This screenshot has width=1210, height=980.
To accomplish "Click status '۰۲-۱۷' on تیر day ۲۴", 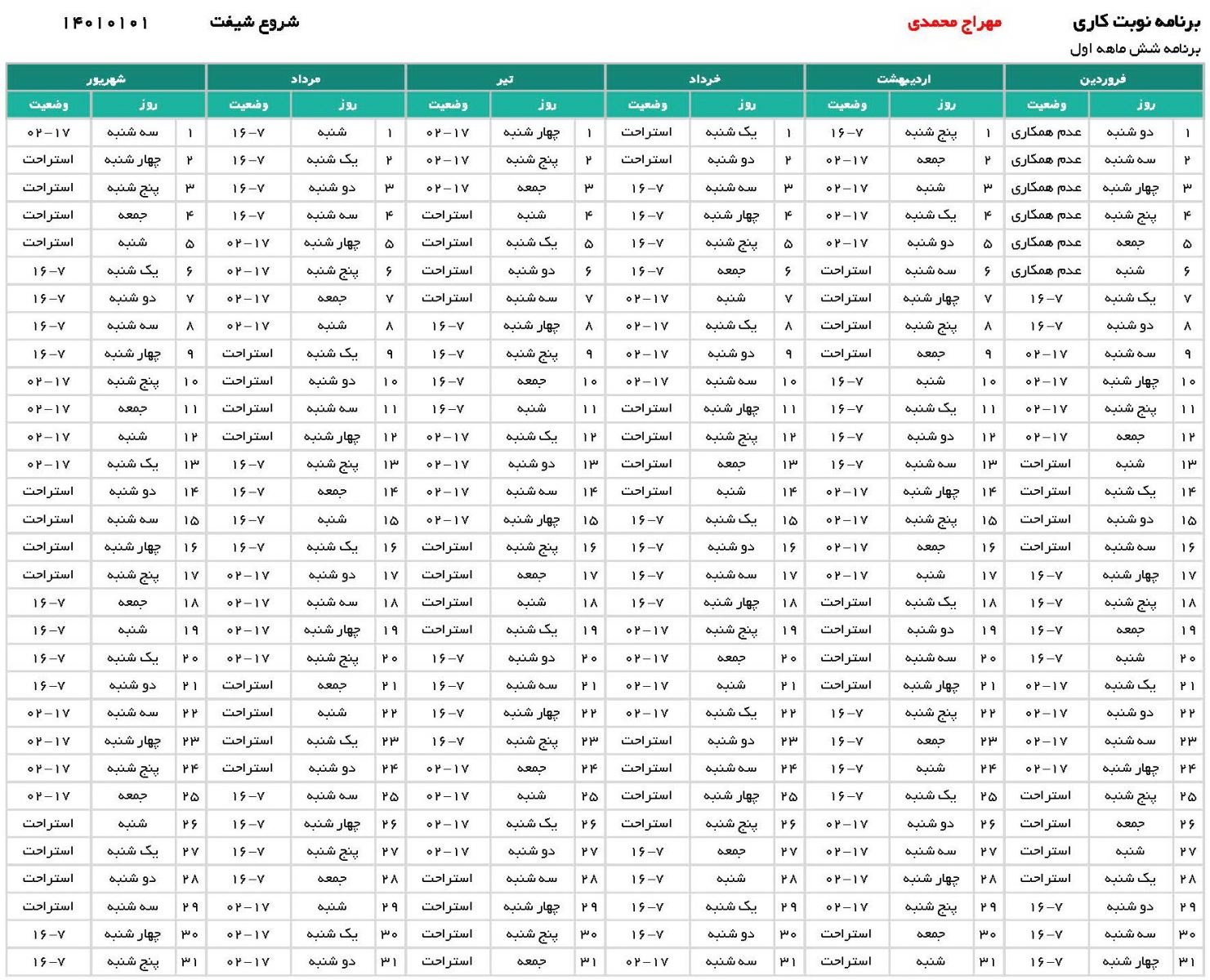I will (448, 768).
